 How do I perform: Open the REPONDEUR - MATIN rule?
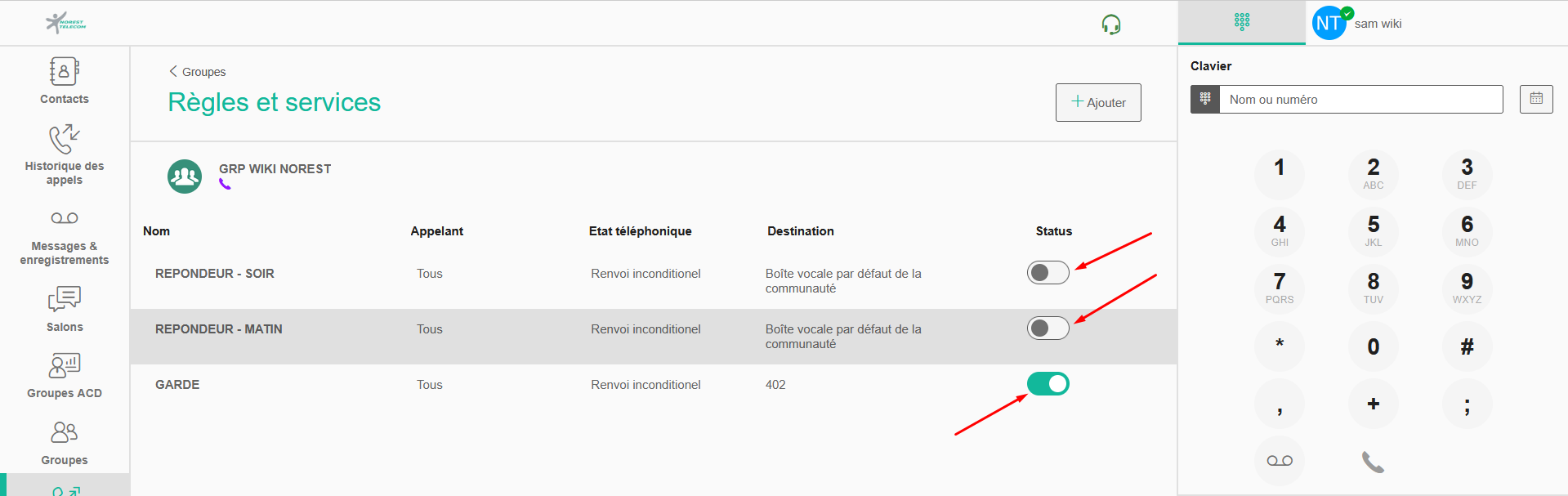219,329
